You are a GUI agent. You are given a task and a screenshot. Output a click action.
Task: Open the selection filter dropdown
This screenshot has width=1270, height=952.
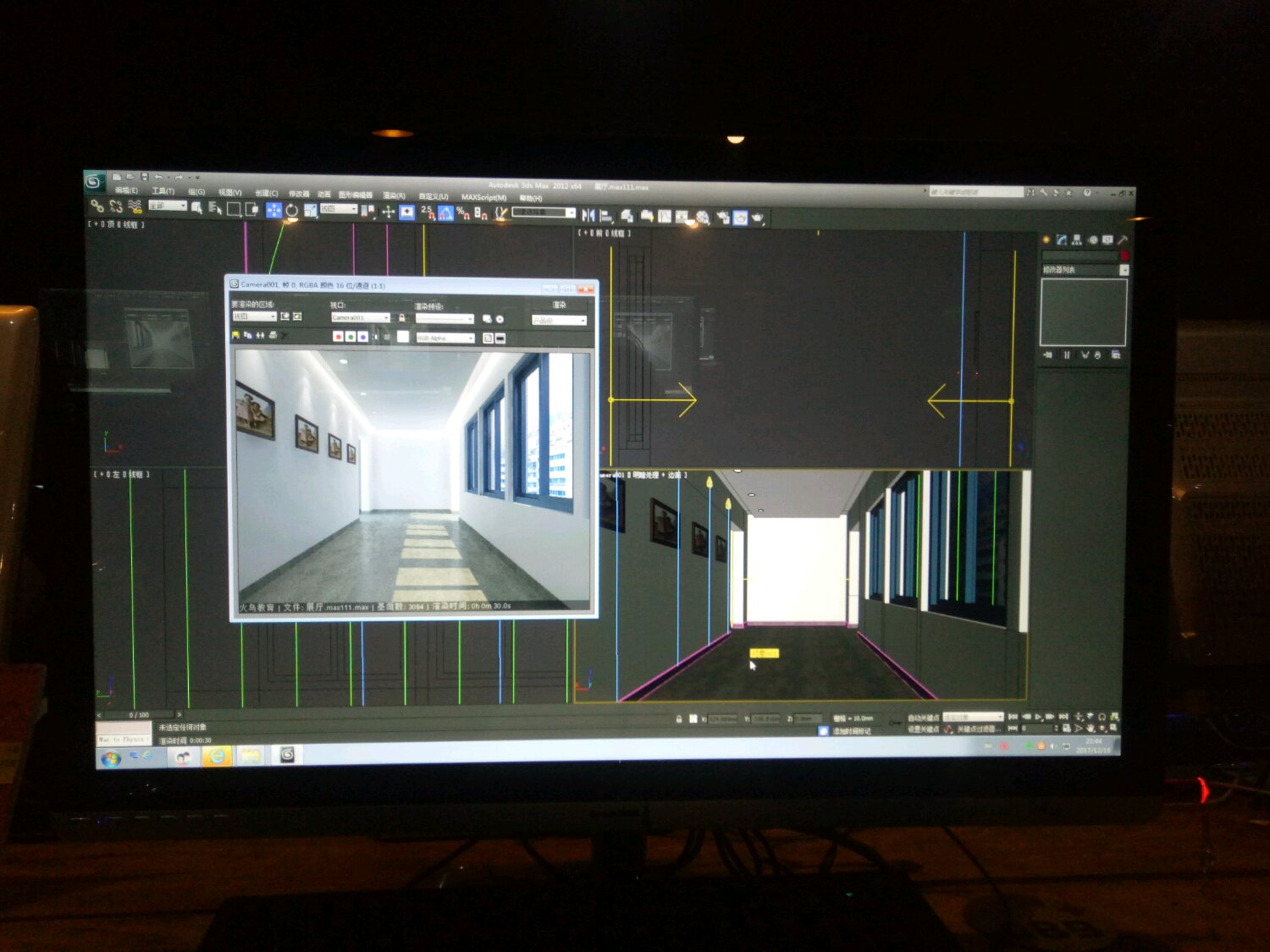(168, 206)
